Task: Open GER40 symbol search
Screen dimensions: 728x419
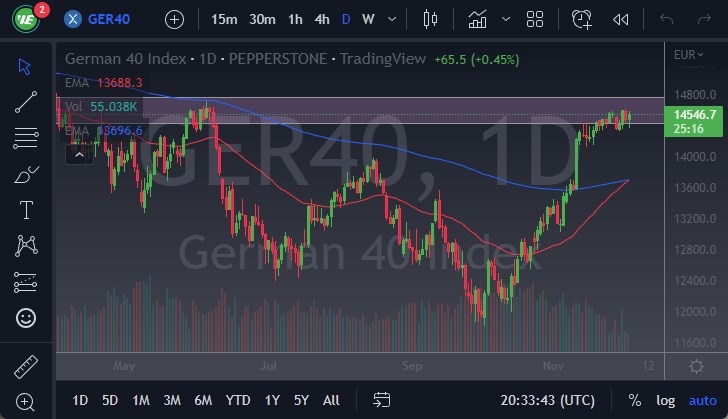Action: [x=98, y=19]
